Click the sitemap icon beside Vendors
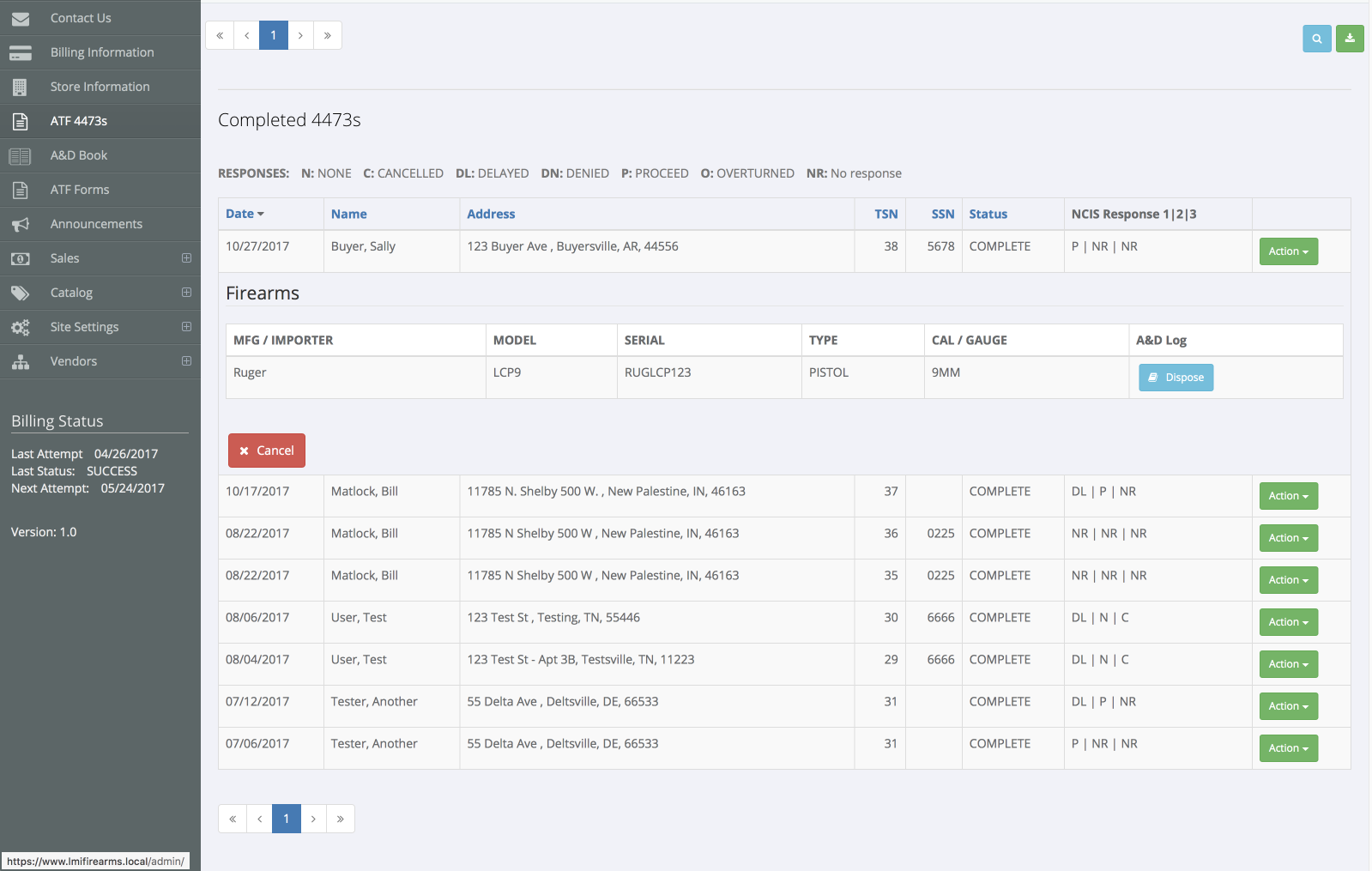This screenshot has height=871, width=1372. (21, 361)
